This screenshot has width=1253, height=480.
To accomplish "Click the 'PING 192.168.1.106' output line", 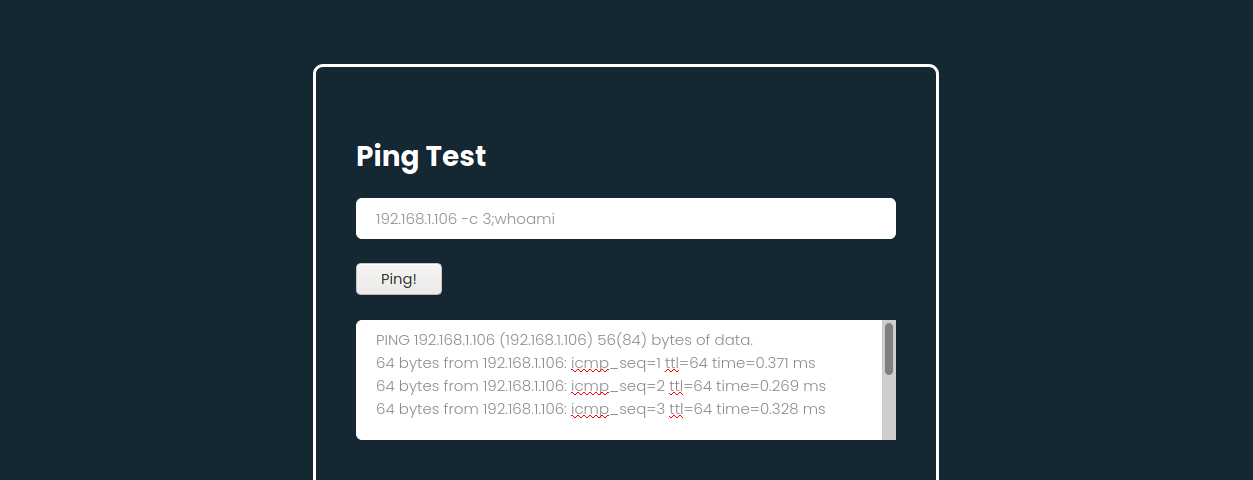I will pos(564,339).
